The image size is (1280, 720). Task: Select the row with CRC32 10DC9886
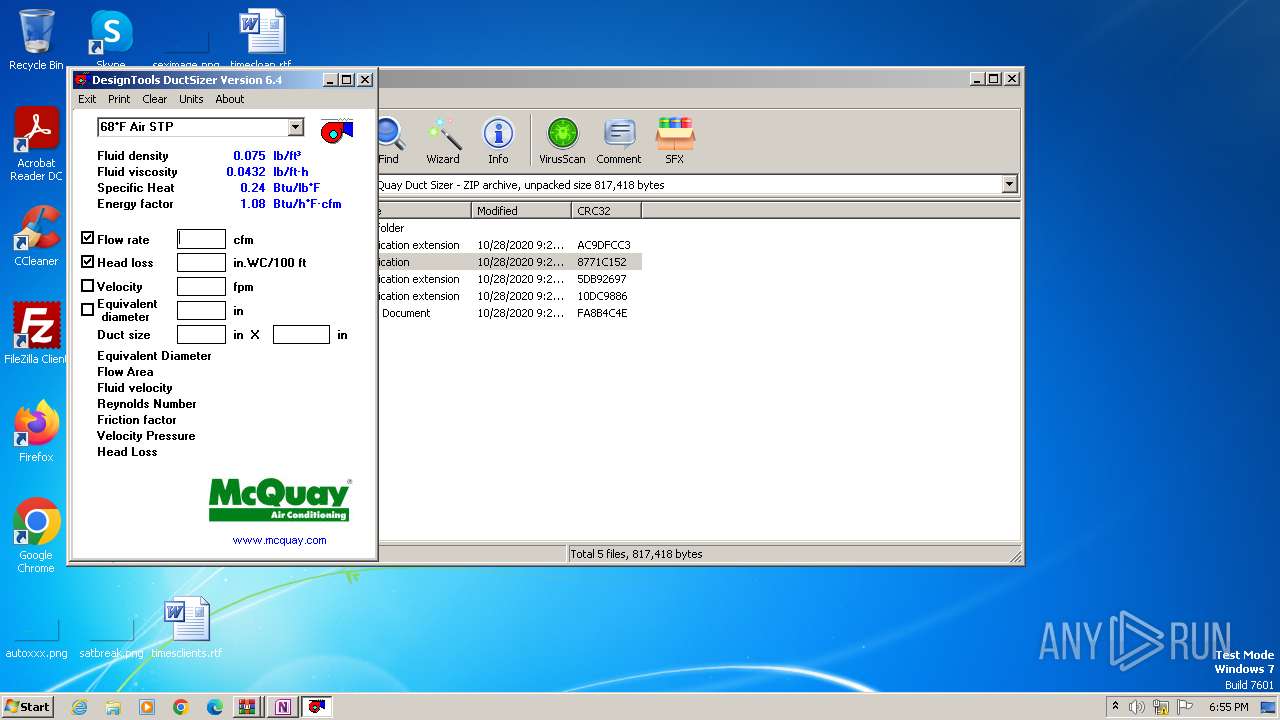510,296
